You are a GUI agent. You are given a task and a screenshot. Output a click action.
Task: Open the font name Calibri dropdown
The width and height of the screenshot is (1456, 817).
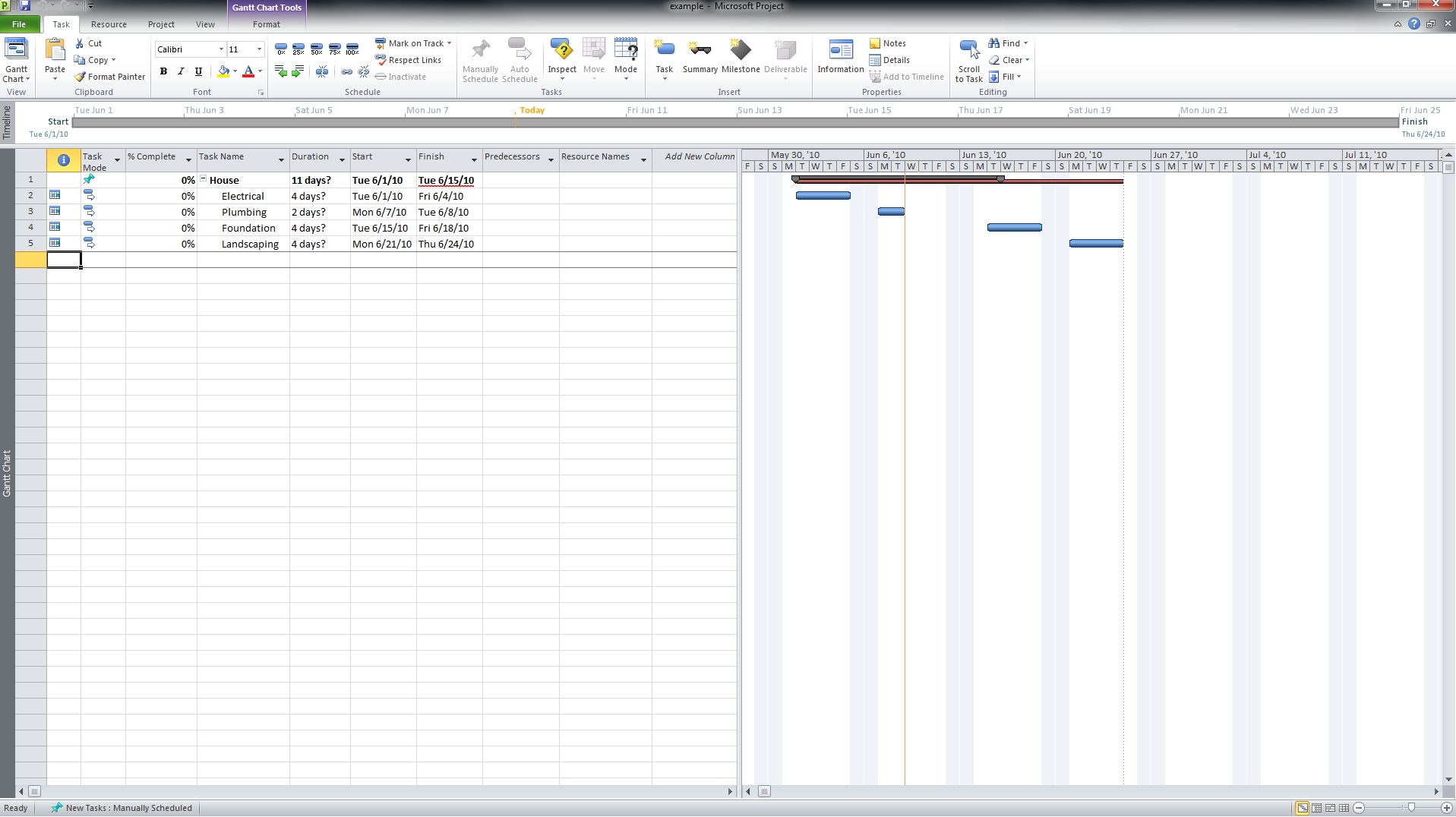(221, 49)
